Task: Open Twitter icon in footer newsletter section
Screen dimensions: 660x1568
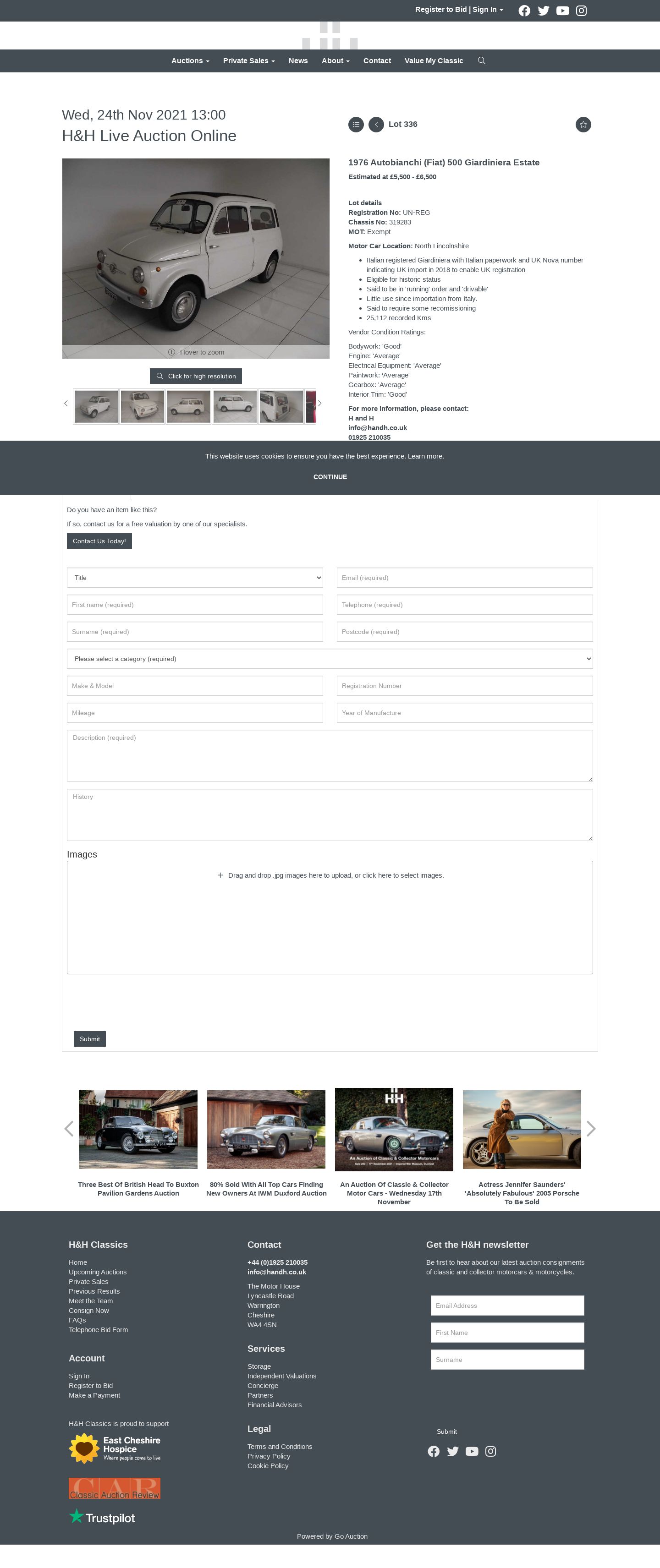Action: [x=453, y=1451]
